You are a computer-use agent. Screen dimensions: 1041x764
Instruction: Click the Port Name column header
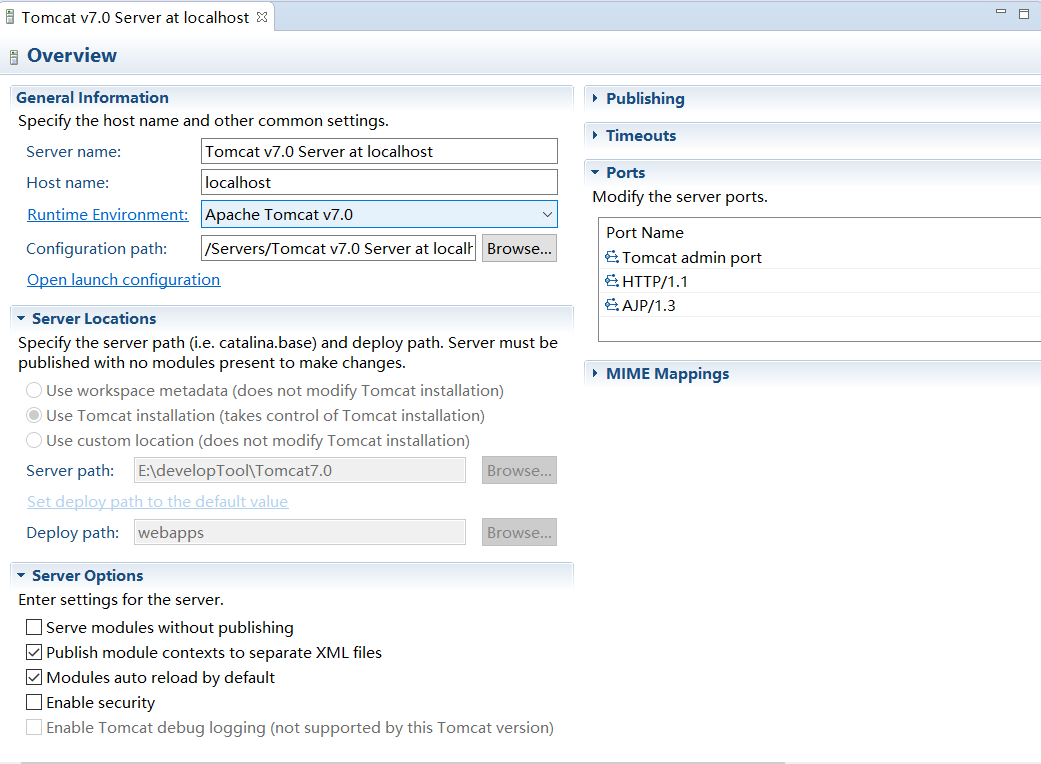645,232
